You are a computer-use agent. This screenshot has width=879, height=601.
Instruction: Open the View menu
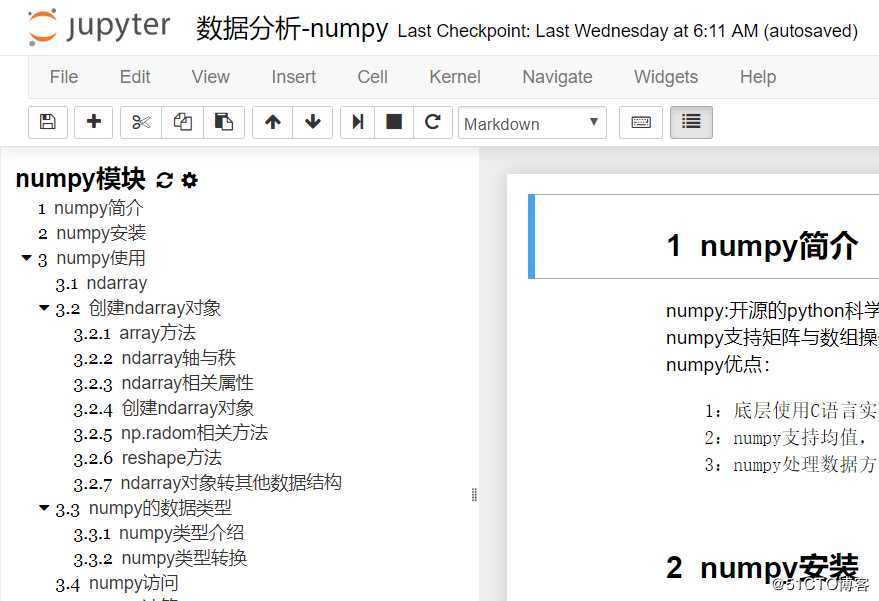coord(211,76)
